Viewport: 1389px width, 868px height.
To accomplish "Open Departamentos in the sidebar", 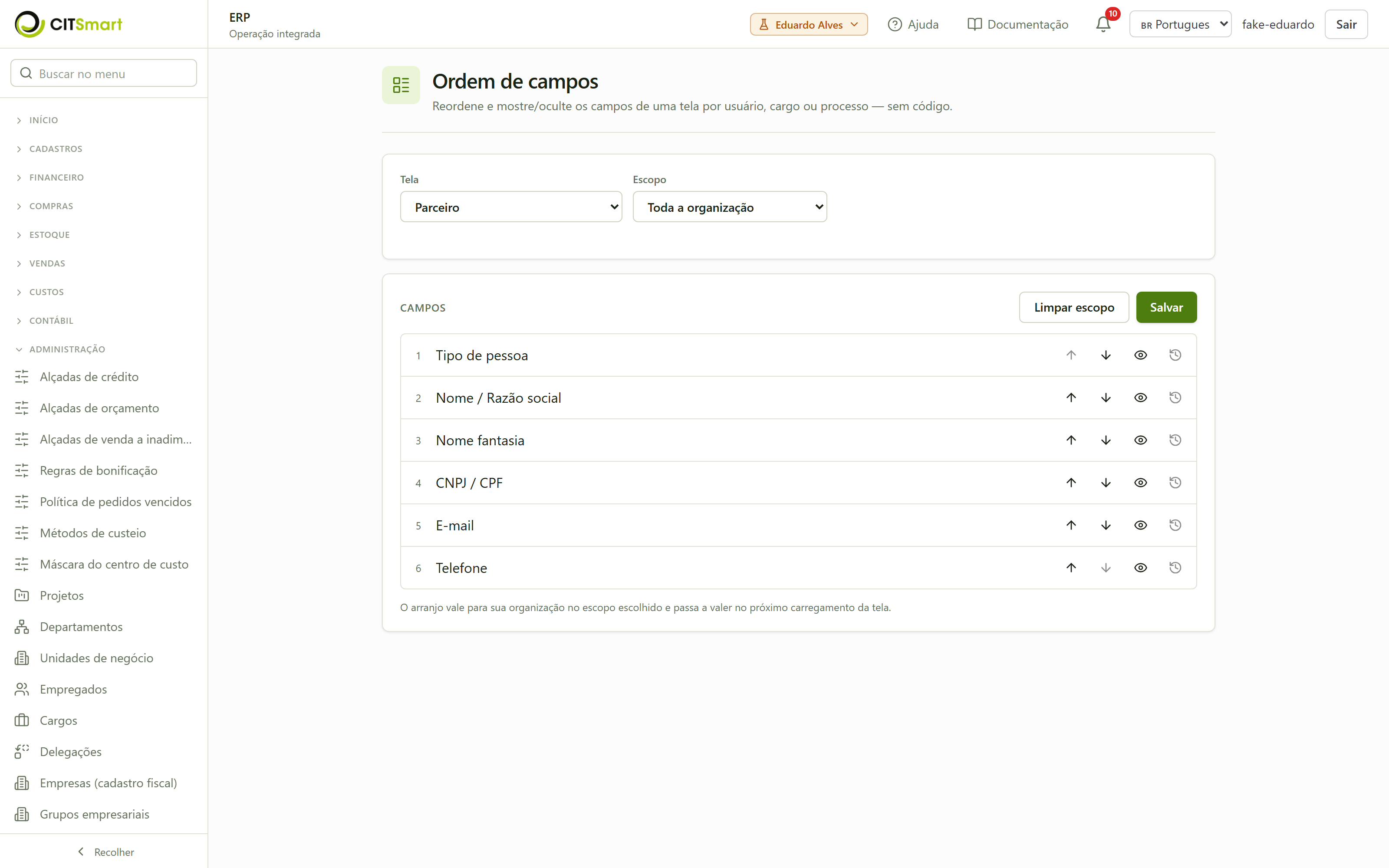I will (104, 627).
